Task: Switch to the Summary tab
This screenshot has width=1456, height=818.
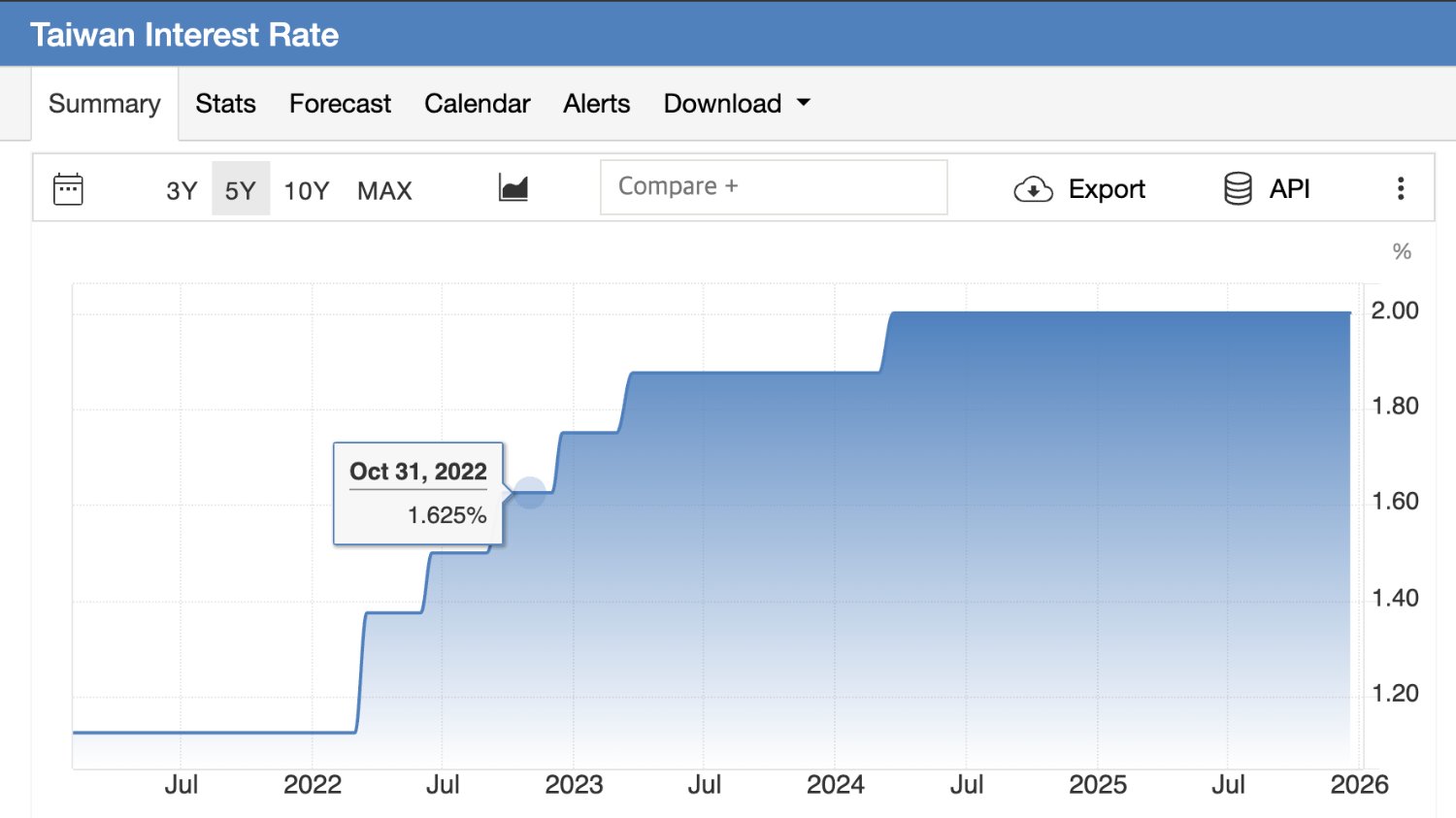Action: [105, 104]
